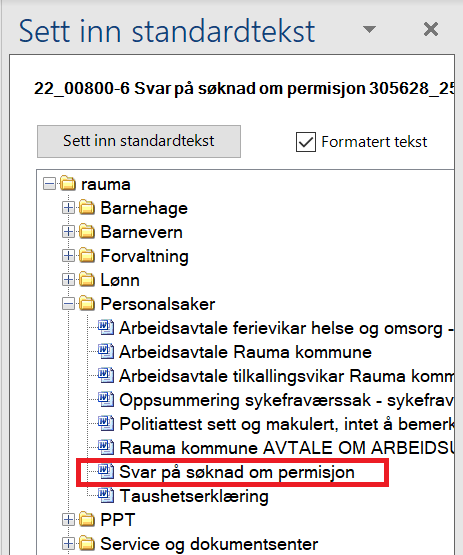The width and height of the screenshot is (463, 555).
Task: Toggle the Formatert tekst checkbox
Action: pos(305,142)
